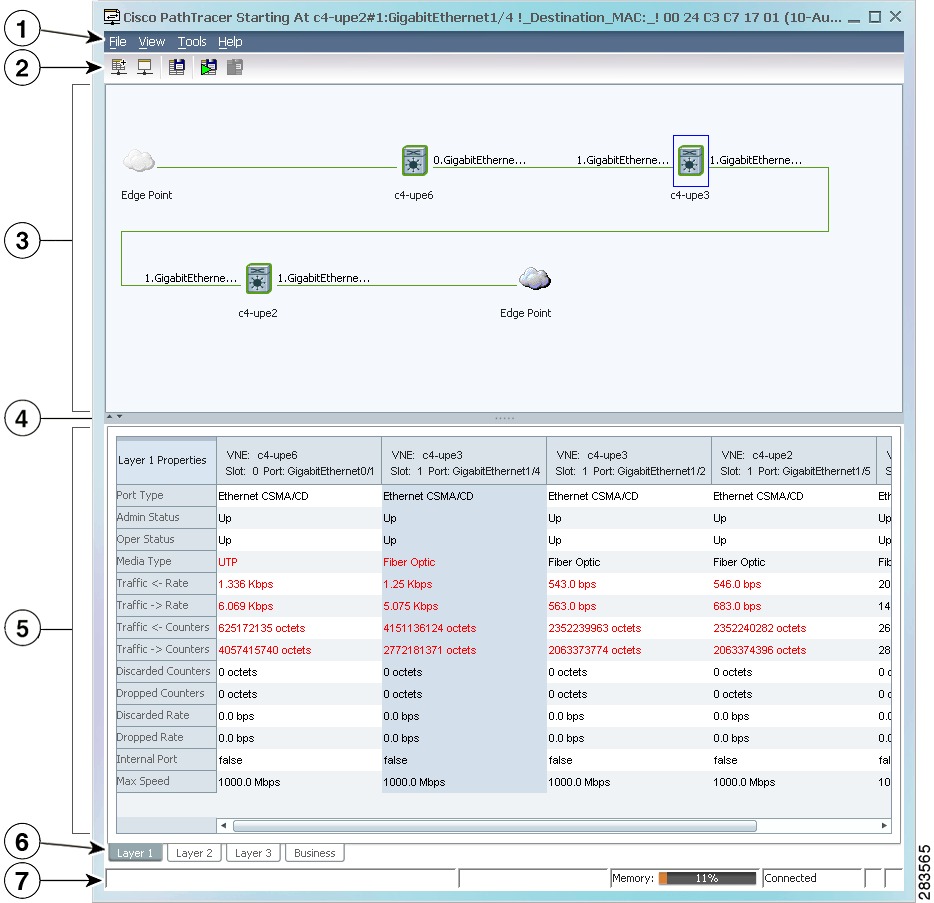Viewport: 934px width, 903px height.
Task: Click the 1.GigabitEtherne… label right of c4-upe2
Action: (324, 278)
